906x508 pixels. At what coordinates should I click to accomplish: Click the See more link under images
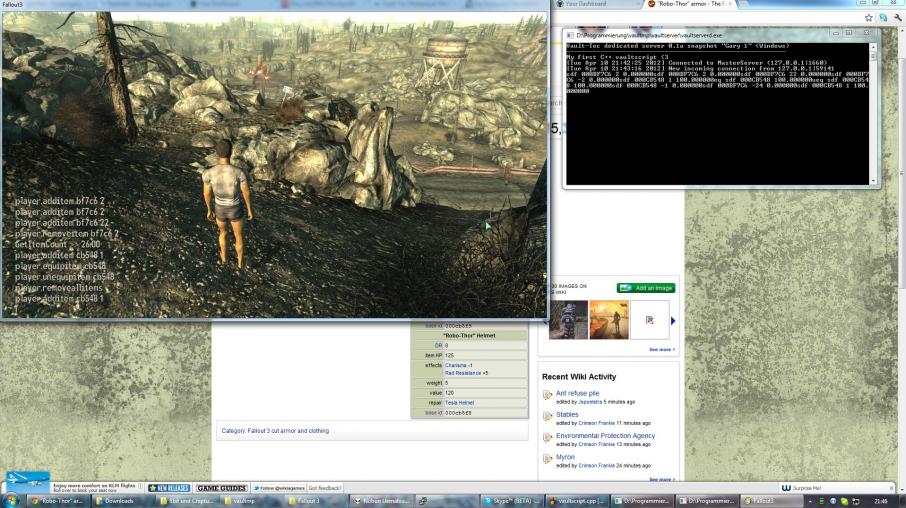(x=662, y=350)
